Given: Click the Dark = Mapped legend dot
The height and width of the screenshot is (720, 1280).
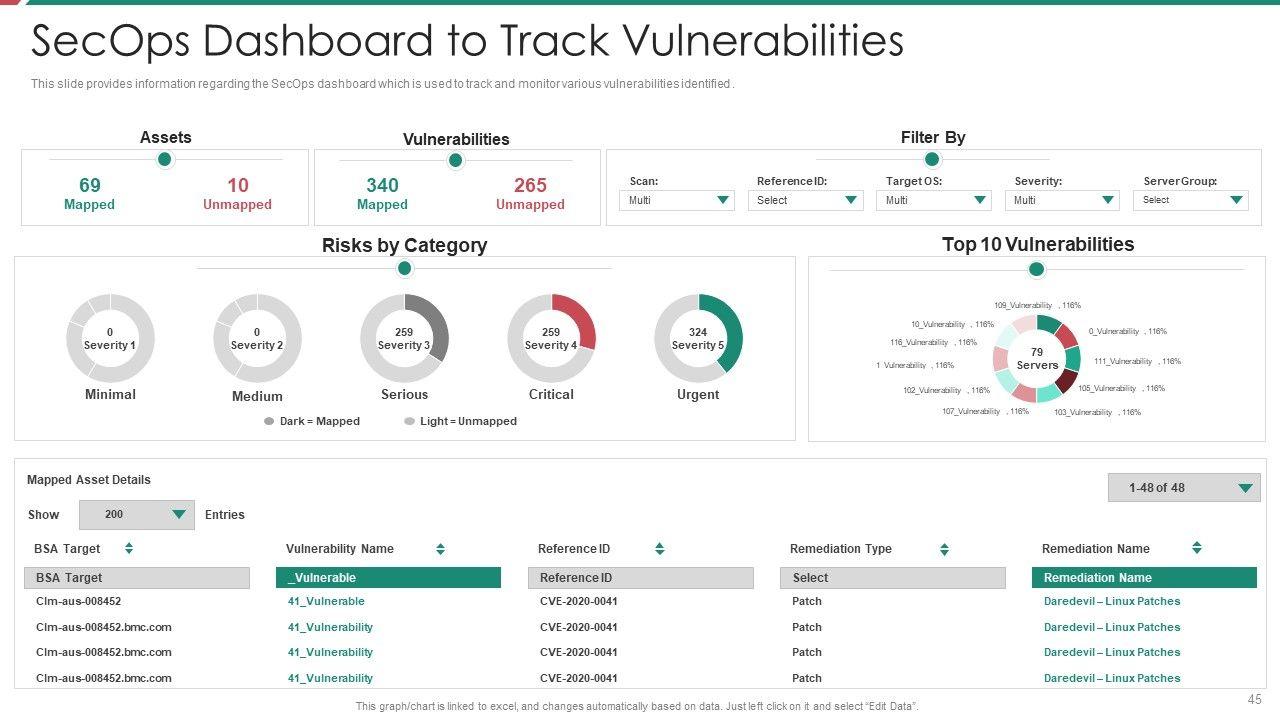Looking at the screenshot, I should pos(269,422).
